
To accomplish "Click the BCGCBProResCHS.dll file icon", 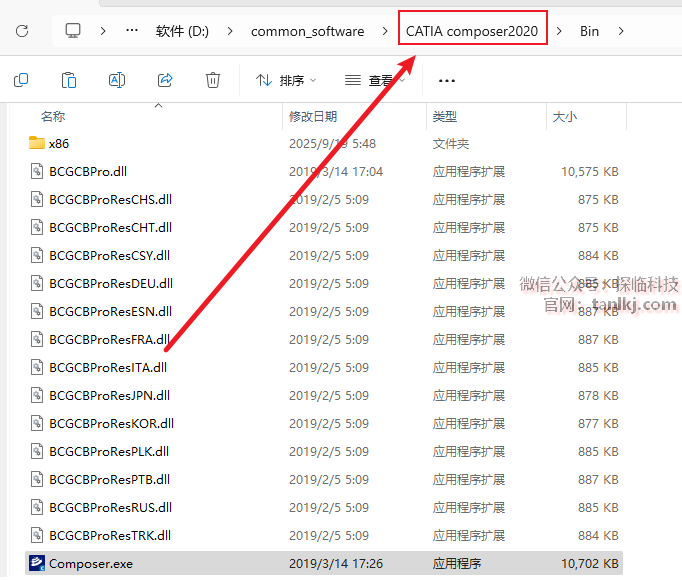I will pos(37,199).
